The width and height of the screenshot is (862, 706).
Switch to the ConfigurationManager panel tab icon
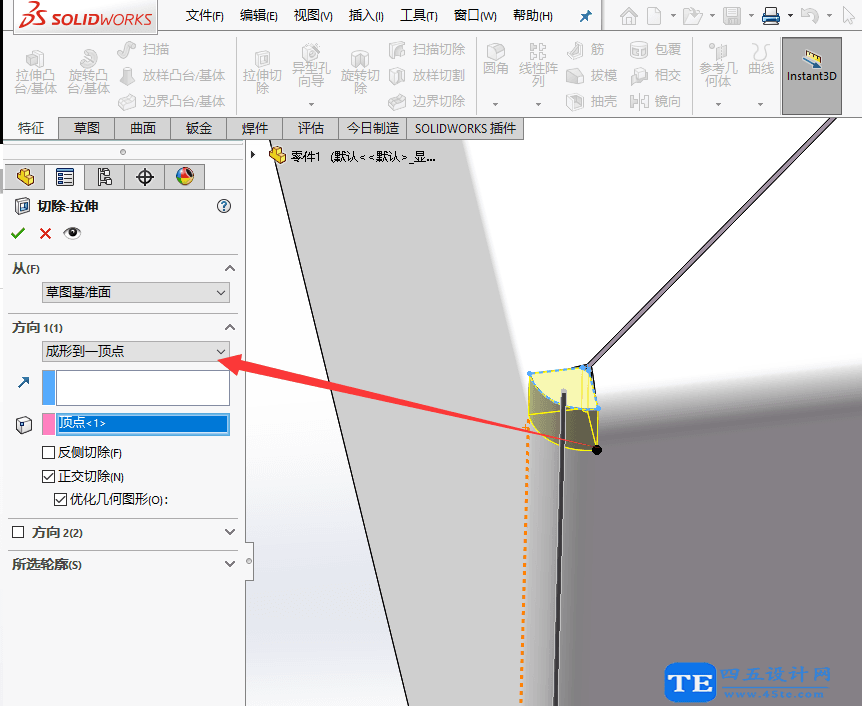click(x=103, y=176)
